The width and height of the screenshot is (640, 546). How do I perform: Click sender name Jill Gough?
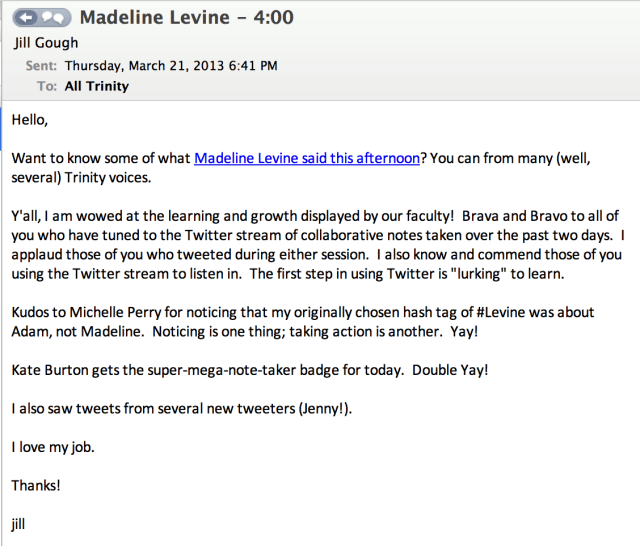pos(46,44)
